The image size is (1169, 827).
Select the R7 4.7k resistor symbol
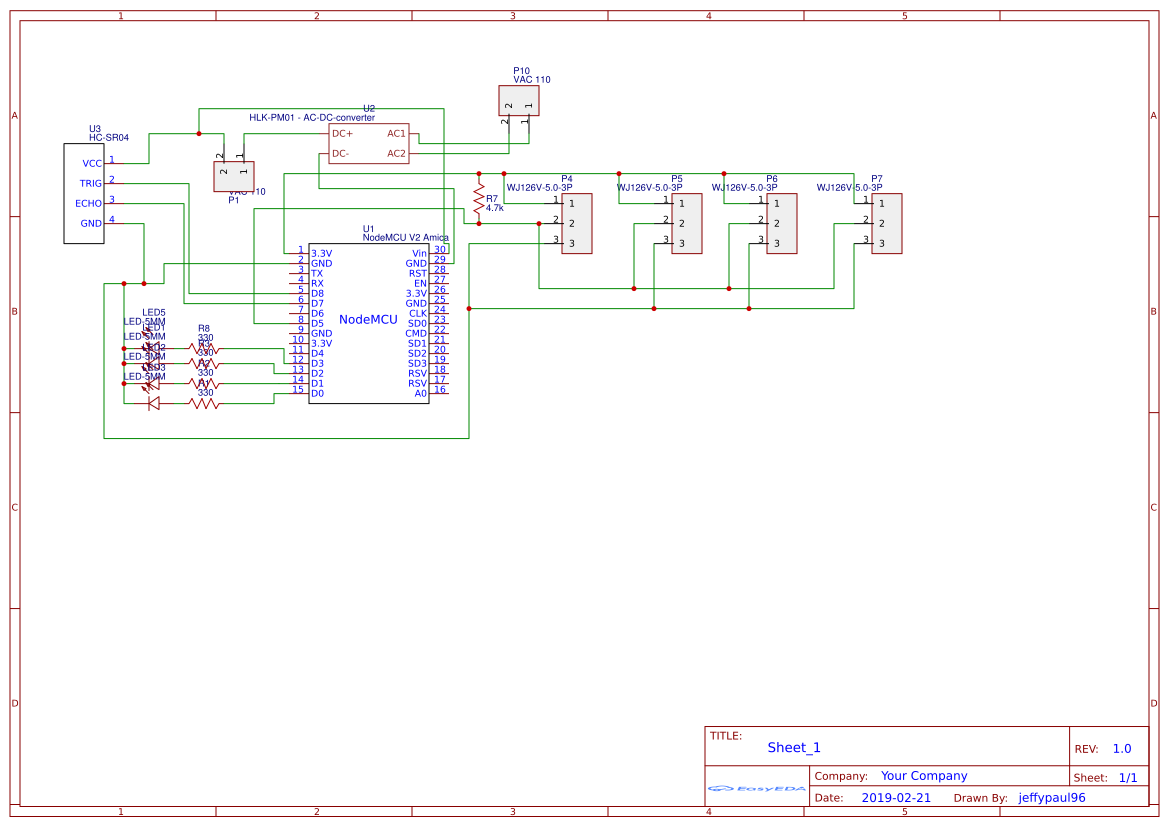point(479,198)
